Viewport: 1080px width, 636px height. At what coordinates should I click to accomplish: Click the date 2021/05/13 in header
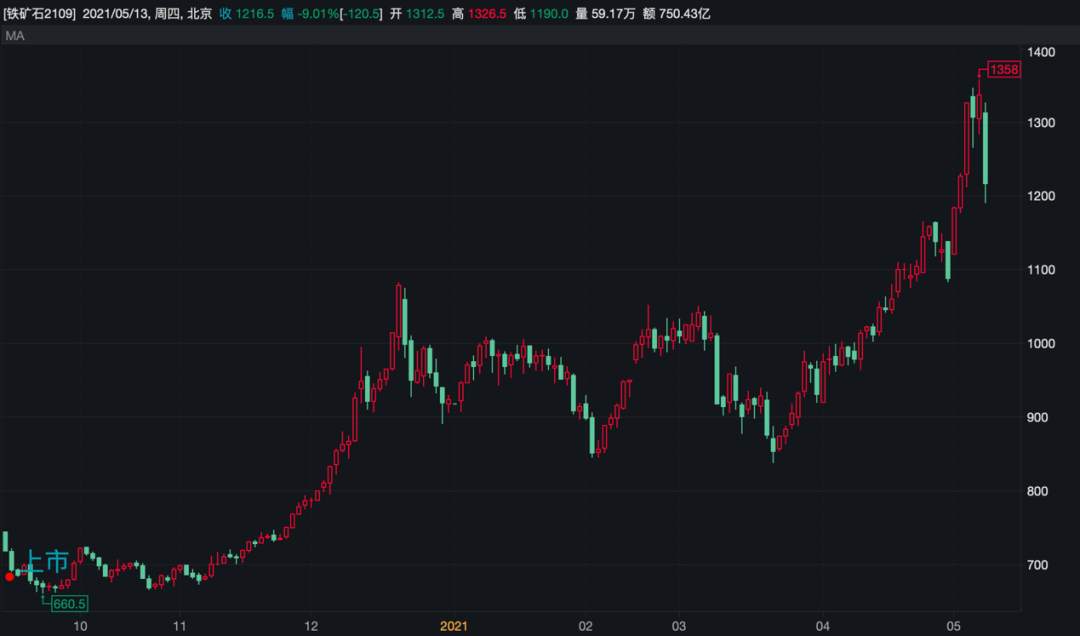(115, 13)
